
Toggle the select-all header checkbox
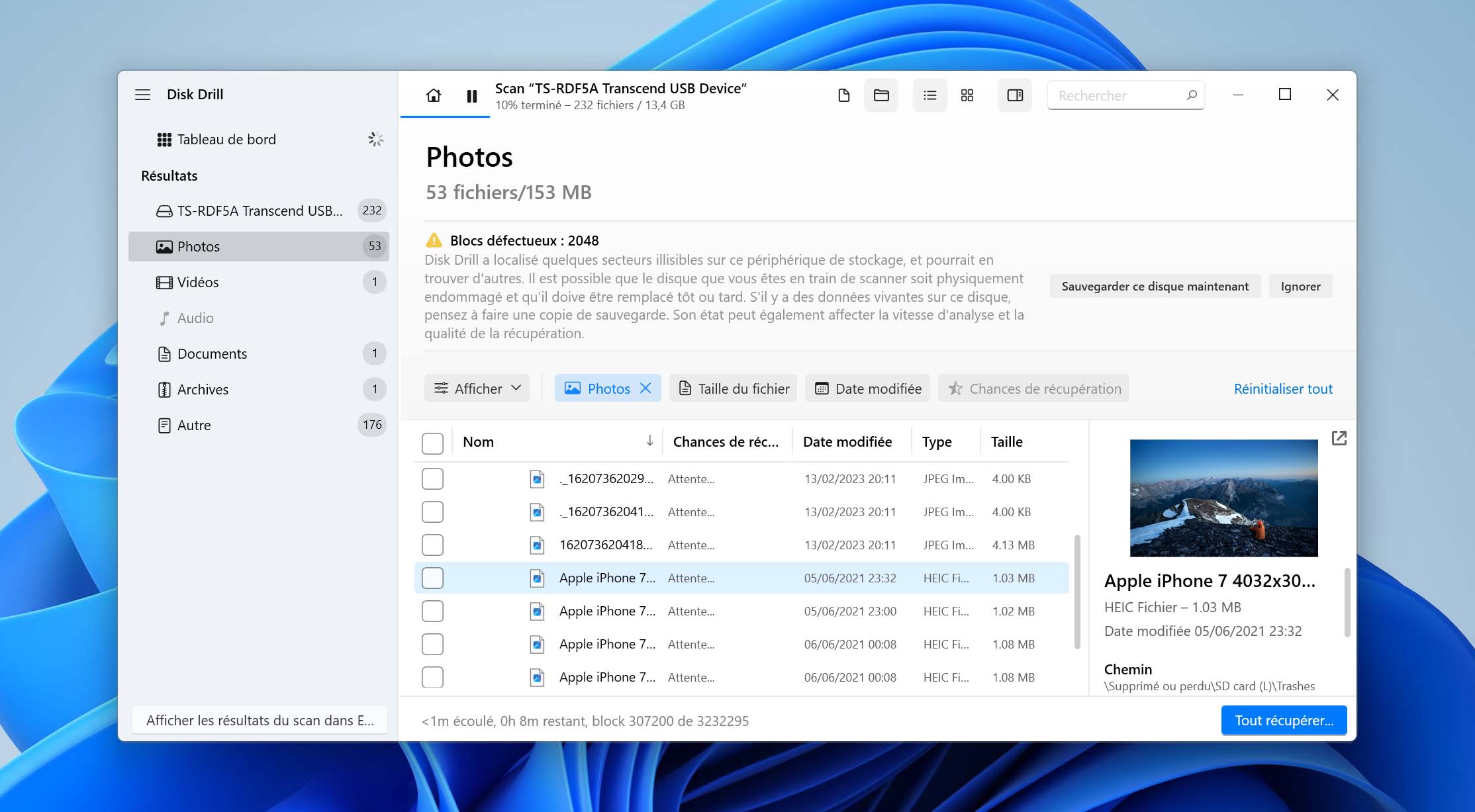[x=432, y=443]
